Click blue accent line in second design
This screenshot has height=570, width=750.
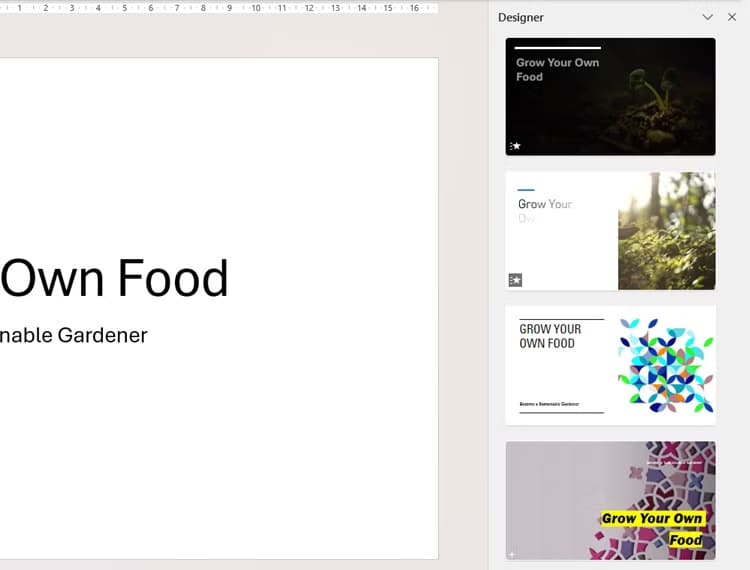[x=526, y=190]
